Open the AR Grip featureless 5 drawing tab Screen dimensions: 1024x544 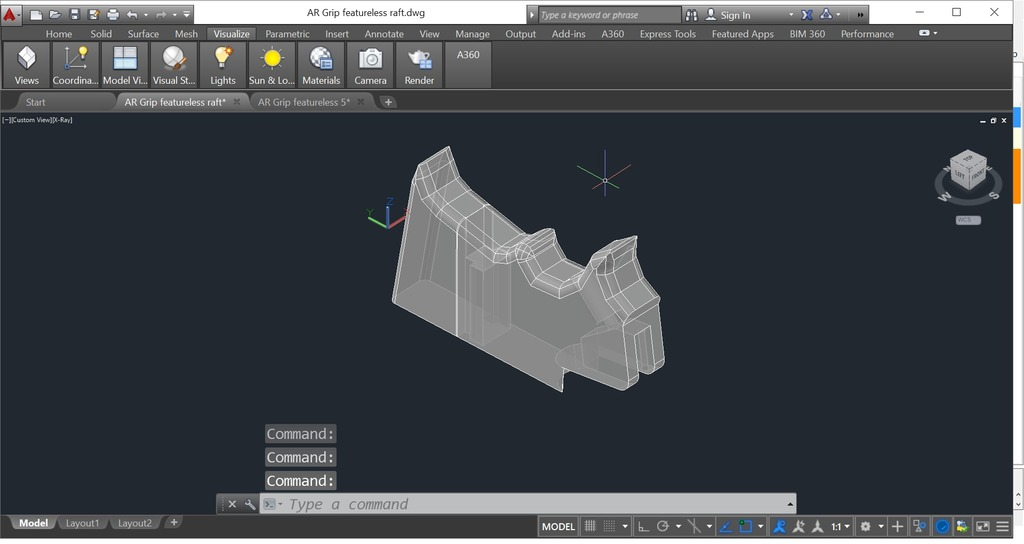point(304,102)
